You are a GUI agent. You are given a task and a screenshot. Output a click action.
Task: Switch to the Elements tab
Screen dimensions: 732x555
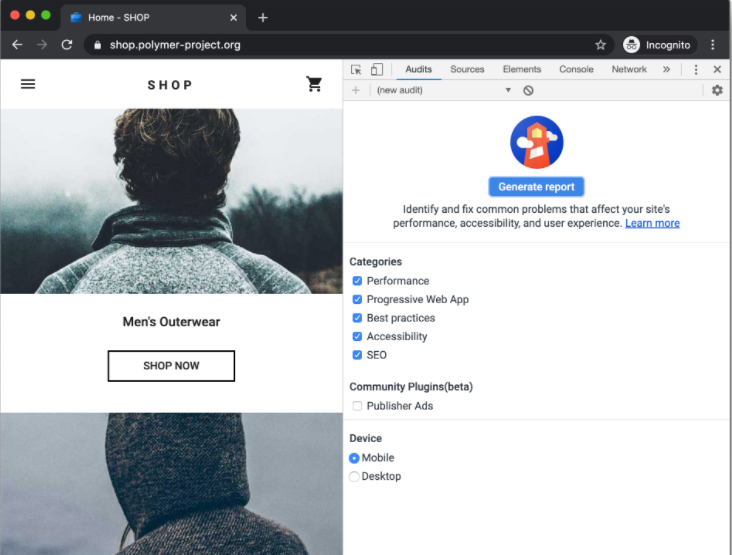pos(521,70)
